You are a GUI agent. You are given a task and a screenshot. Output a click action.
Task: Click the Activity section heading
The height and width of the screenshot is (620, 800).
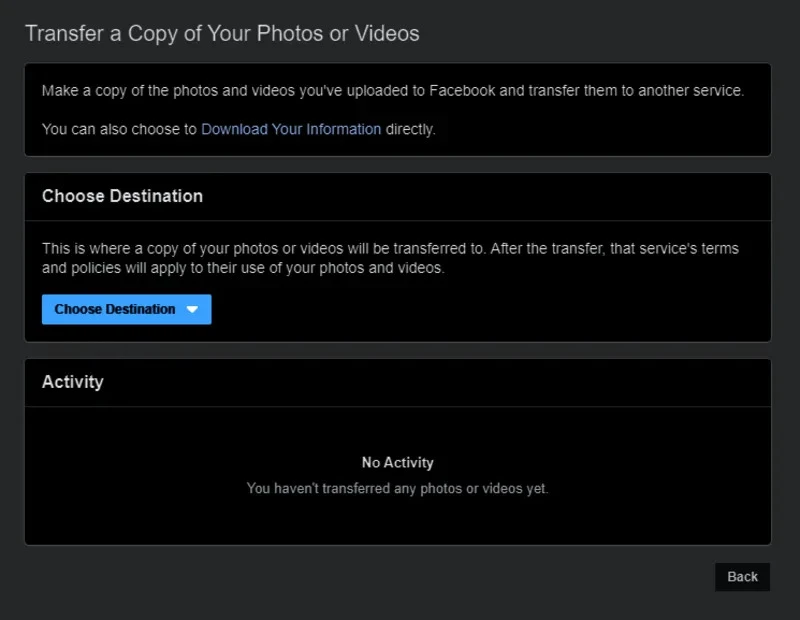[72, 382]
